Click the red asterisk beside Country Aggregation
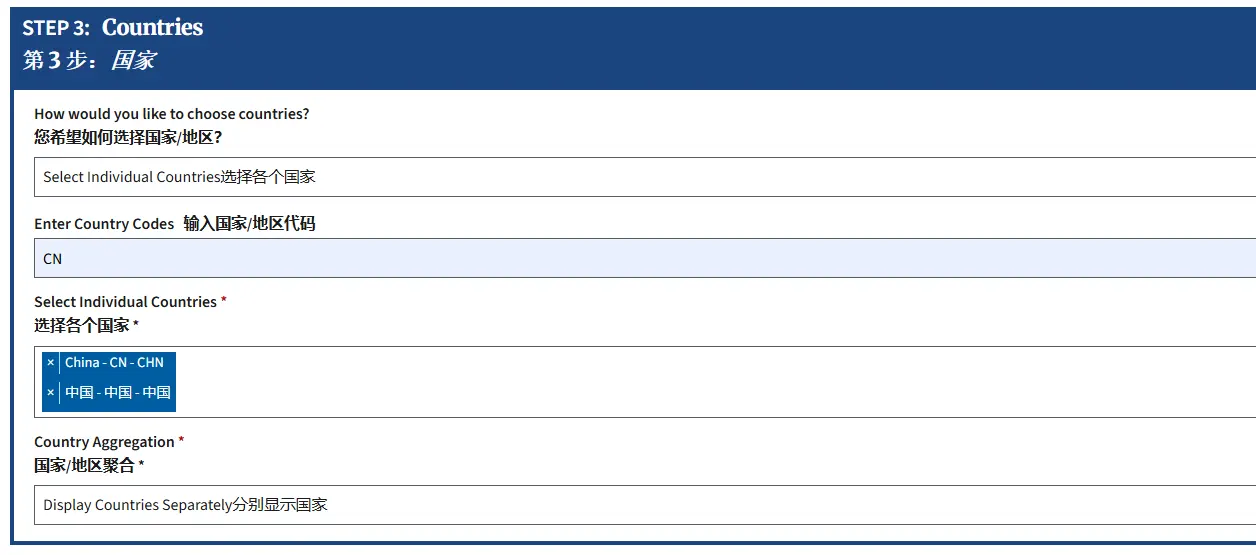This screenshot has width=1256, height=555. click(x=181, y=441)
